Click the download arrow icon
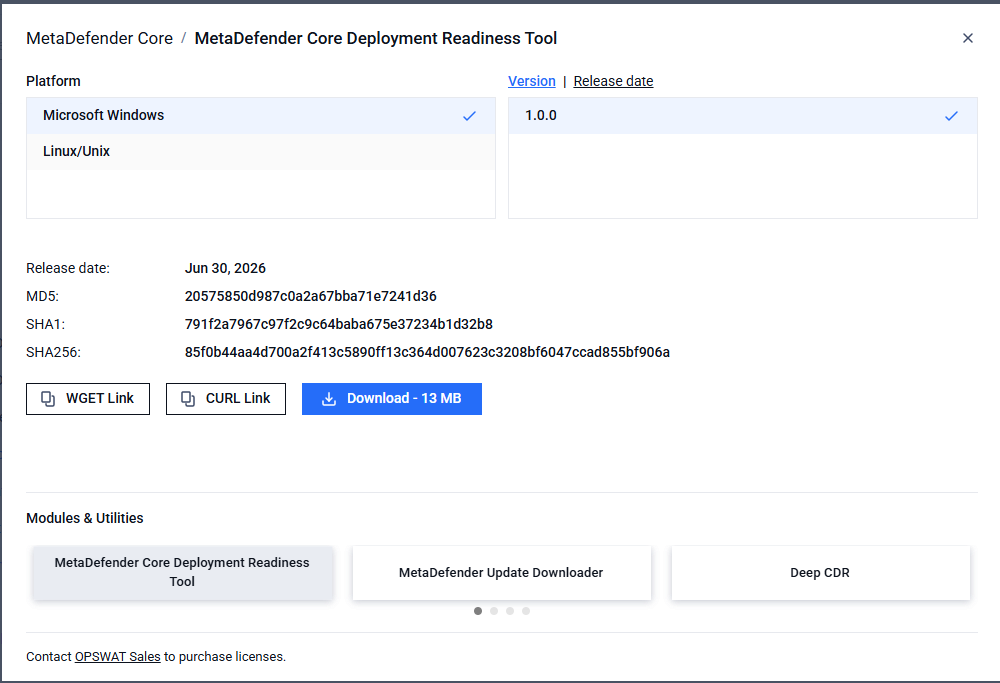1000x683 pixels. (328, 399)
